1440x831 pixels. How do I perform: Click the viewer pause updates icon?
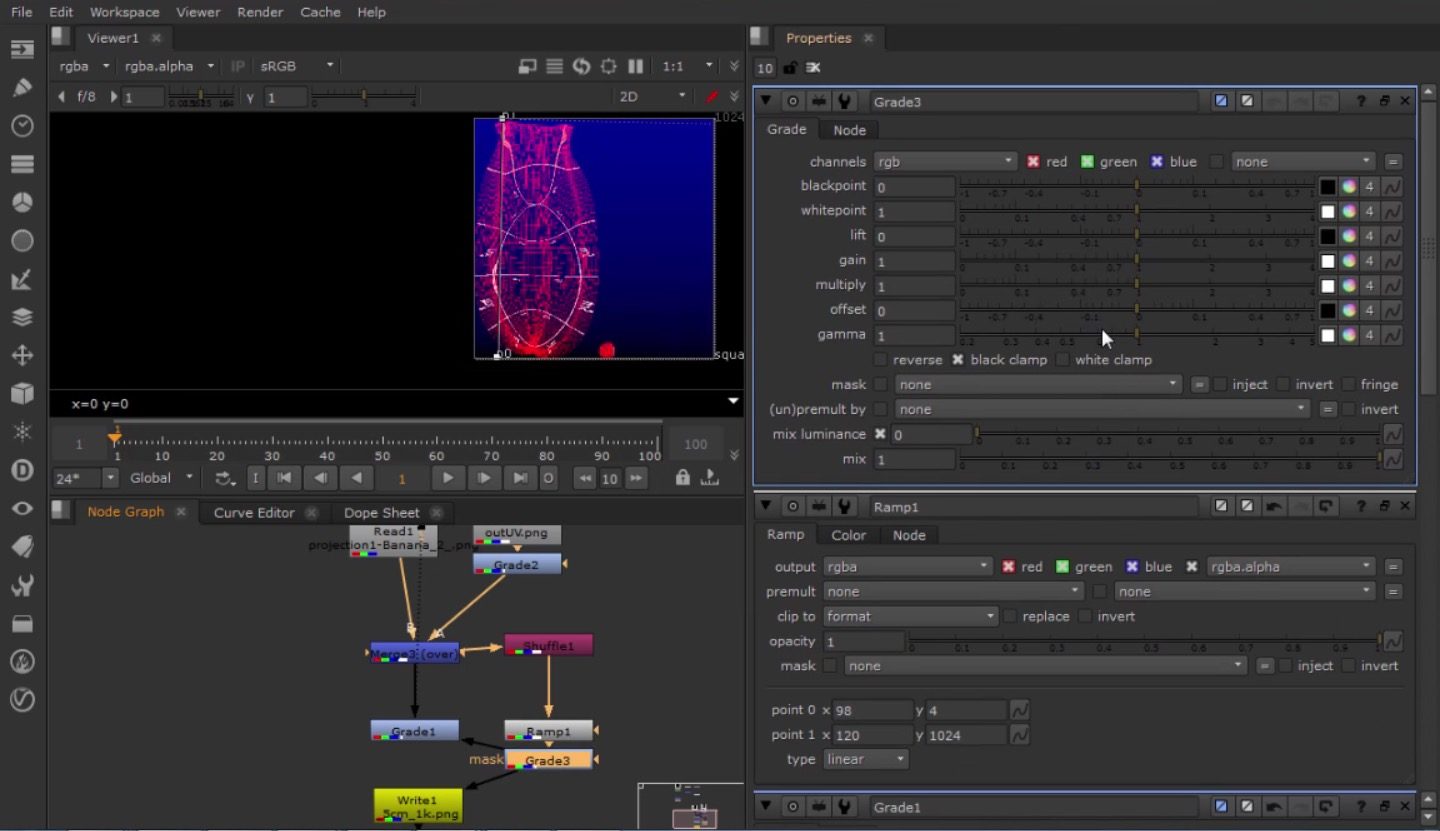(x=635, y=66)
